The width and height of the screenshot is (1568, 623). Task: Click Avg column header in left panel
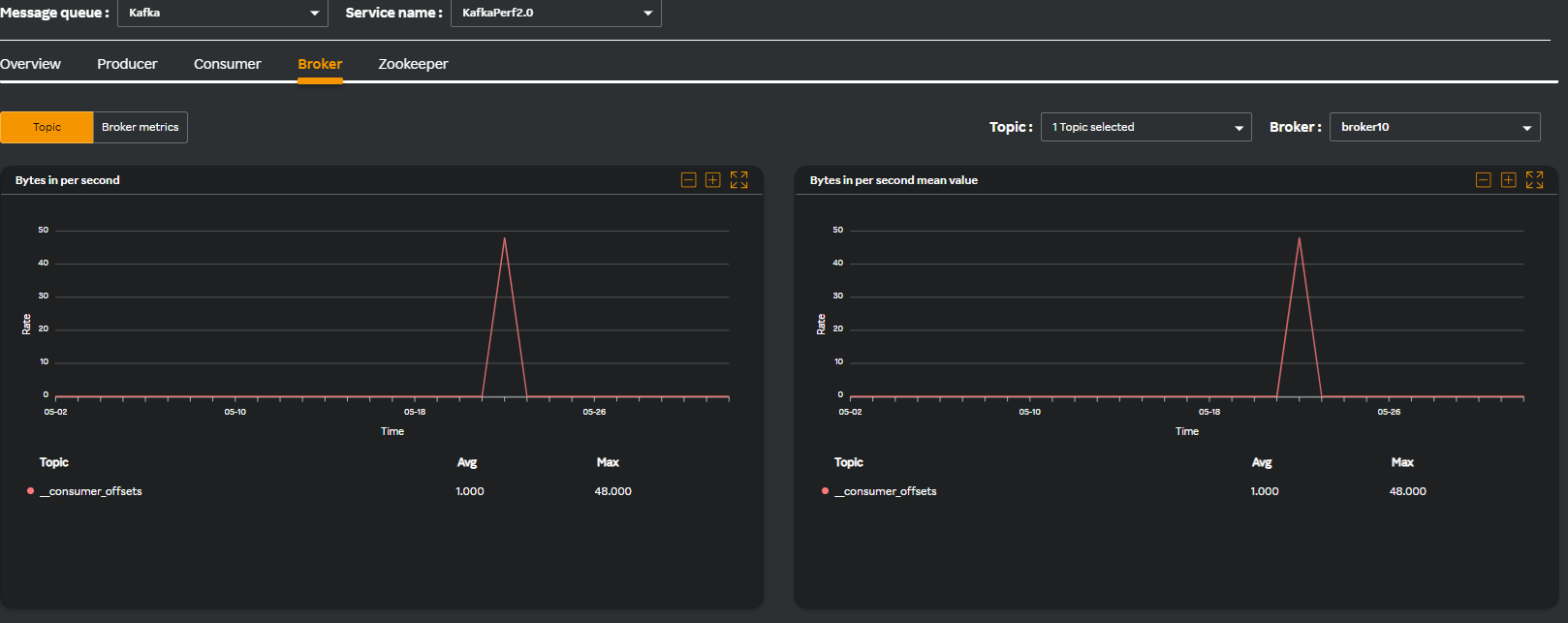pos(467,462)
